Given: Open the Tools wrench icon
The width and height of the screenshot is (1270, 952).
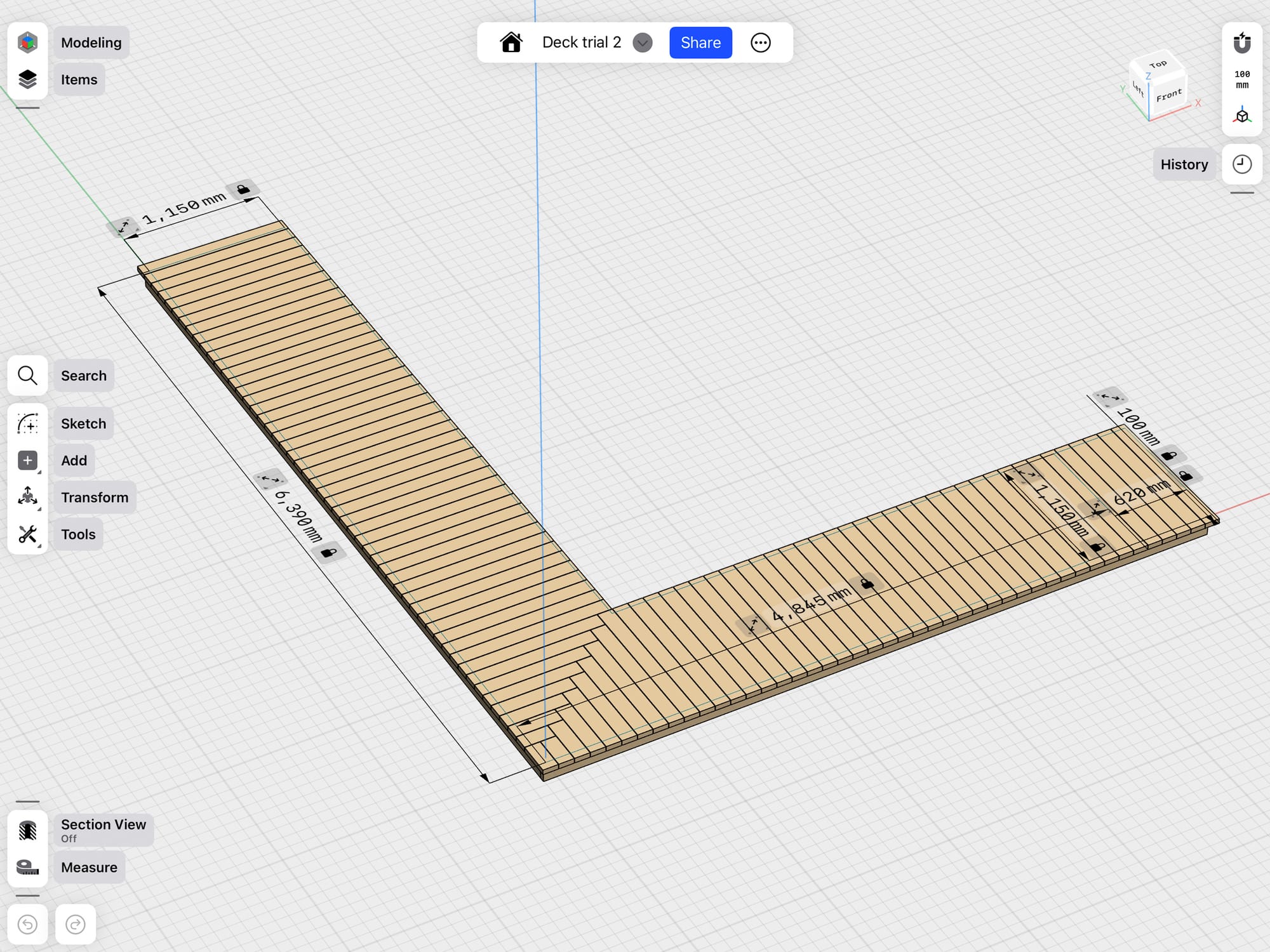Looking at the screenshot, I should pyautogui.click(x=27, y=534).
